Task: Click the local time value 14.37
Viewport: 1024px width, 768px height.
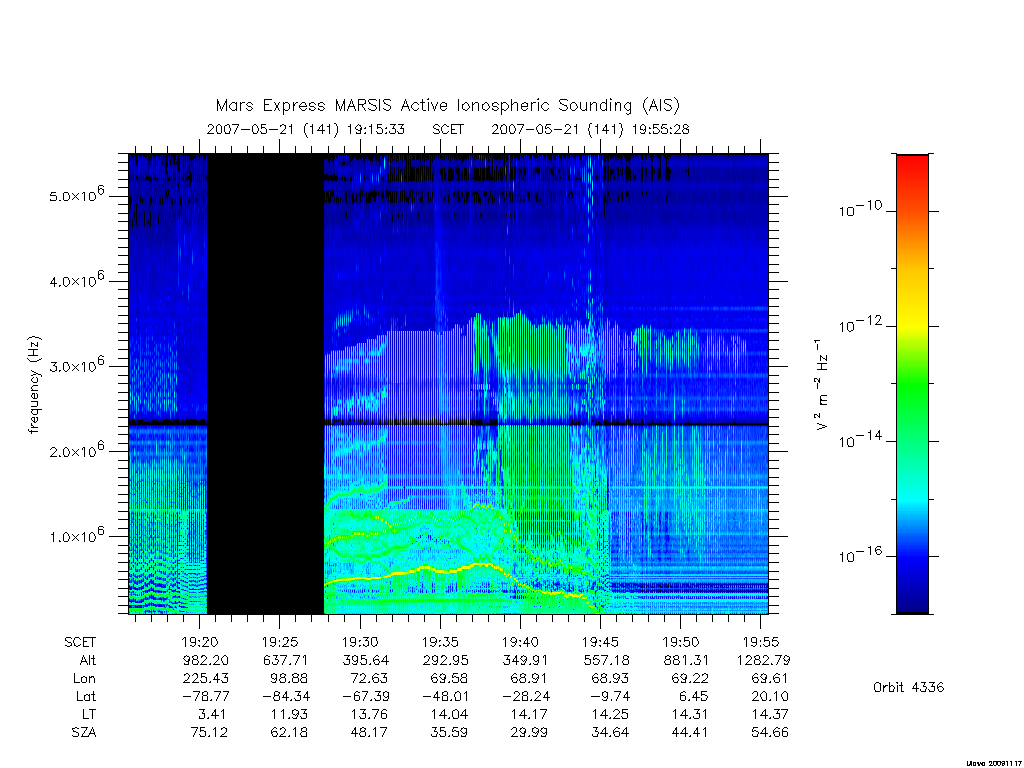Action: click(770, 714)
